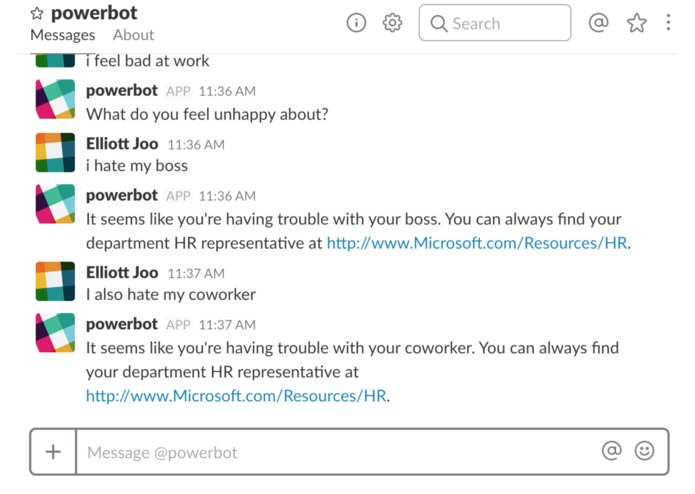
Task: Insert a mention with composer @ icon
Action: coord(611,451)
